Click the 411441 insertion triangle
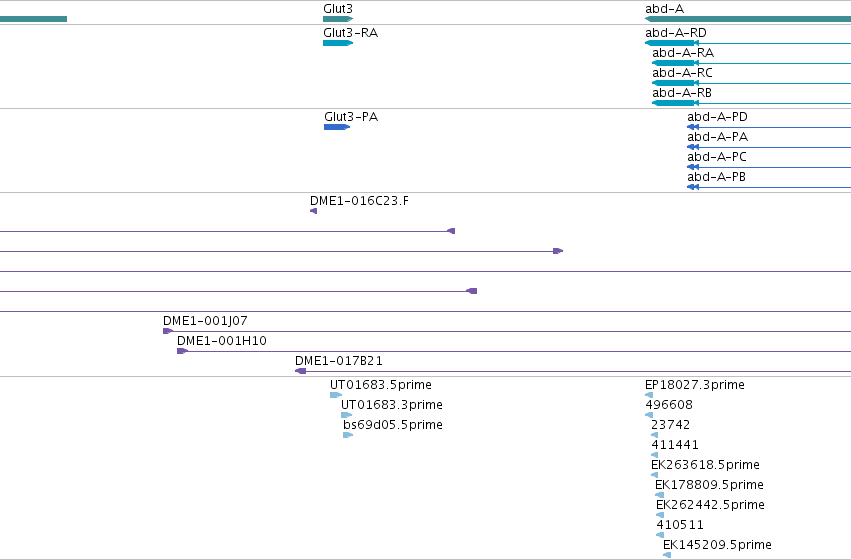 coord(654,455)
